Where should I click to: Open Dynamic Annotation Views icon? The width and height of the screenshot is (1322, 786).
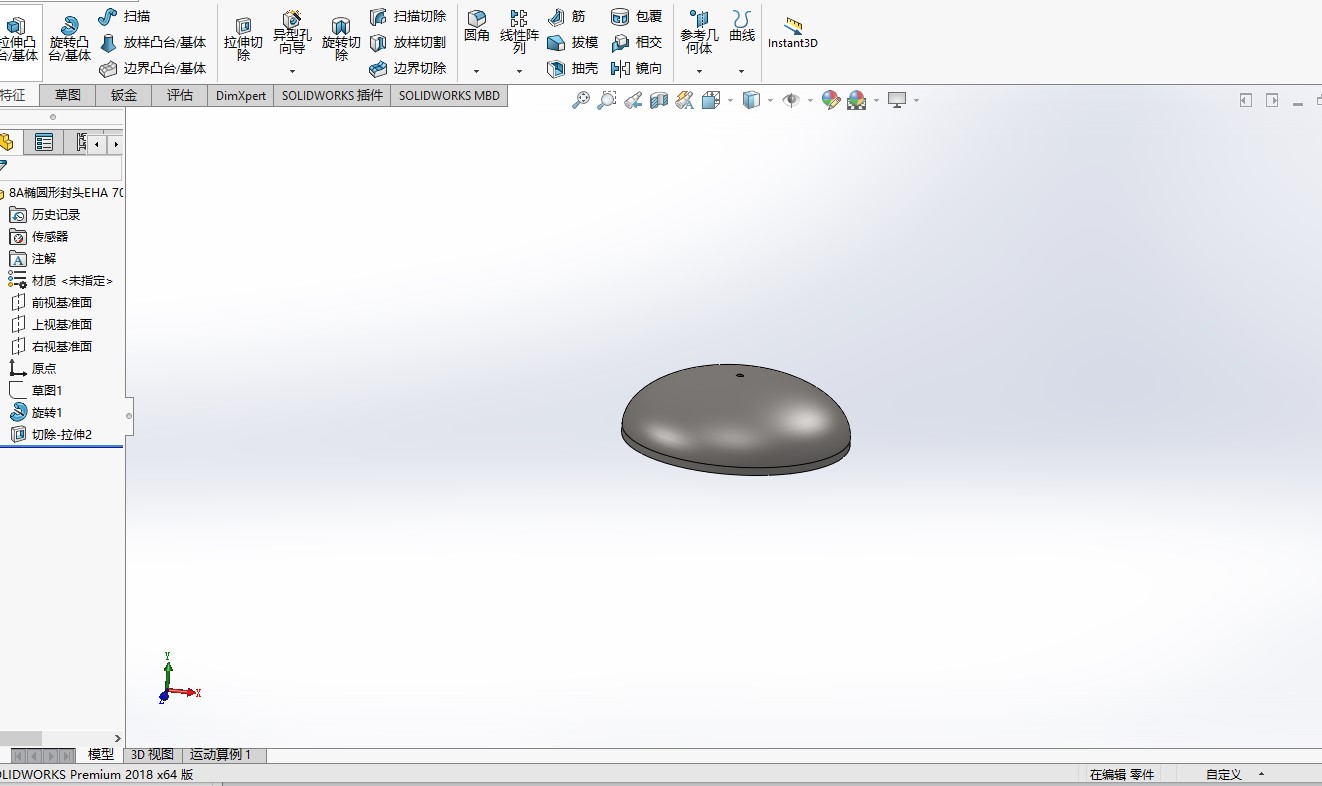685,100
